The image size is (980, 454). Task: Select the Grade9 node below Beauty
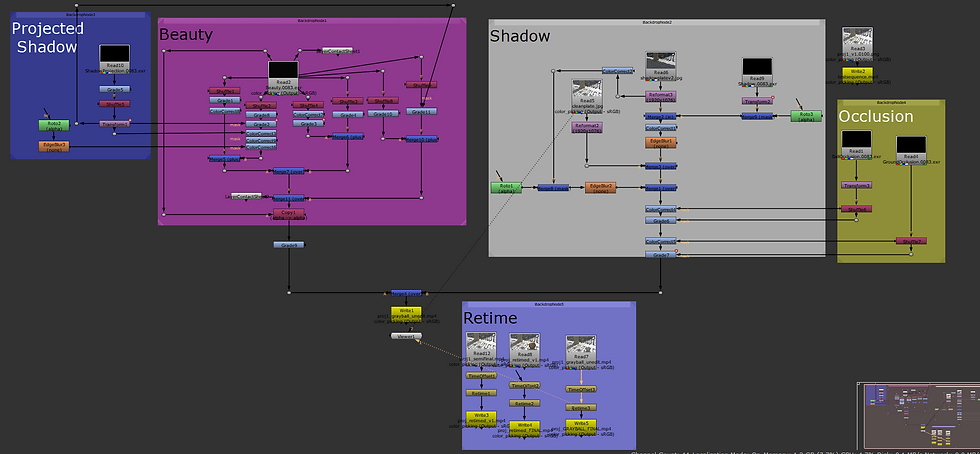click(289, 245)
